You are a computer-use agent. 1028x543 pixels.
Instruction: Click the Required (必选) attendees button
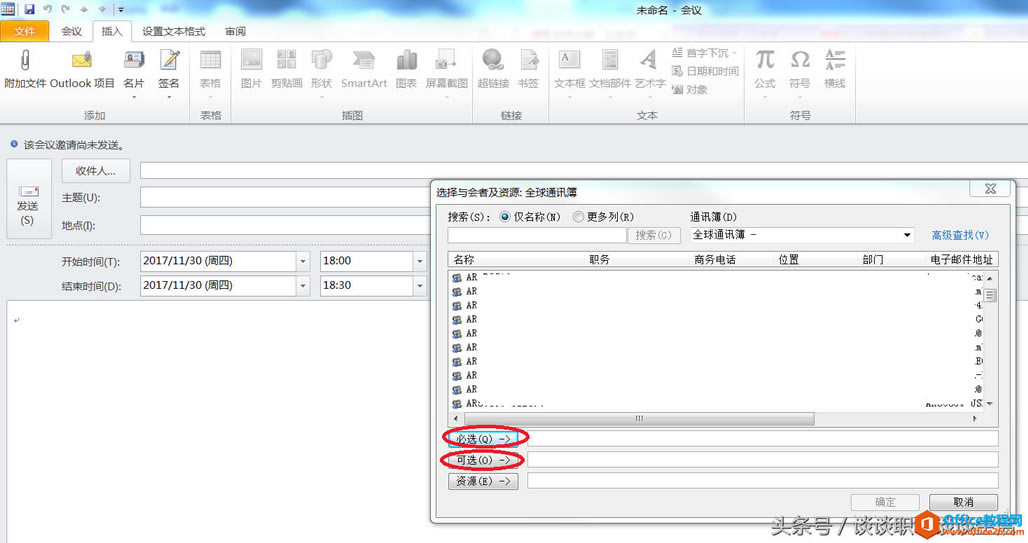(x=483, y=439)
